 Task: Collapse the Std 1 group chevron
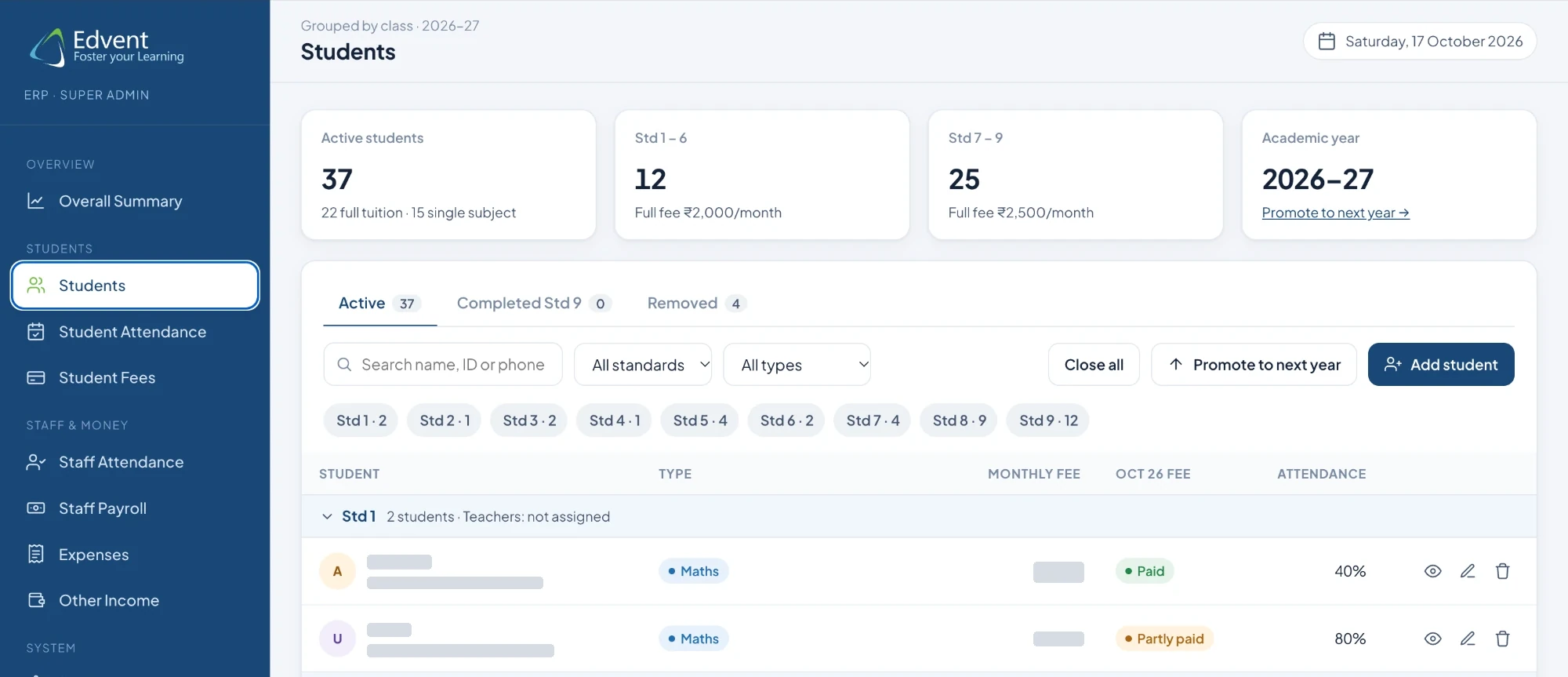tap(327, 517)
